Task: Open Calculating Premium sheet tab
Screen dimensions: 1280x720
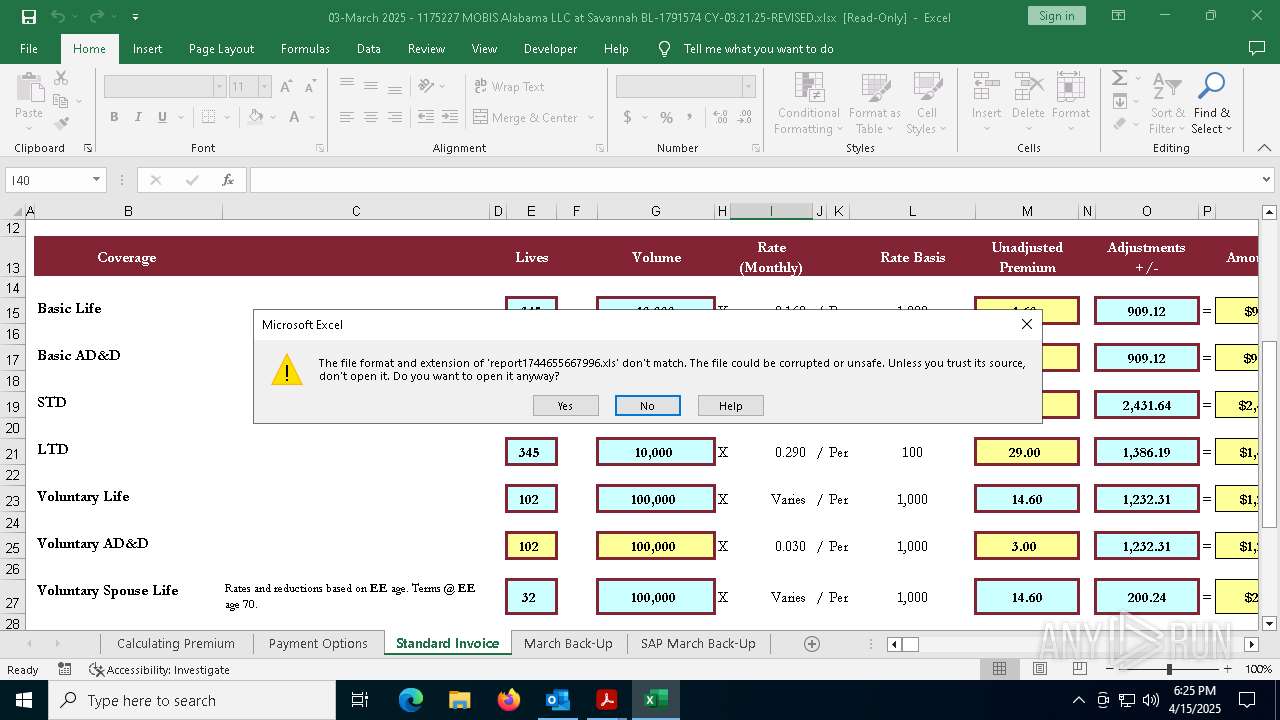Action: click(176, 643)
